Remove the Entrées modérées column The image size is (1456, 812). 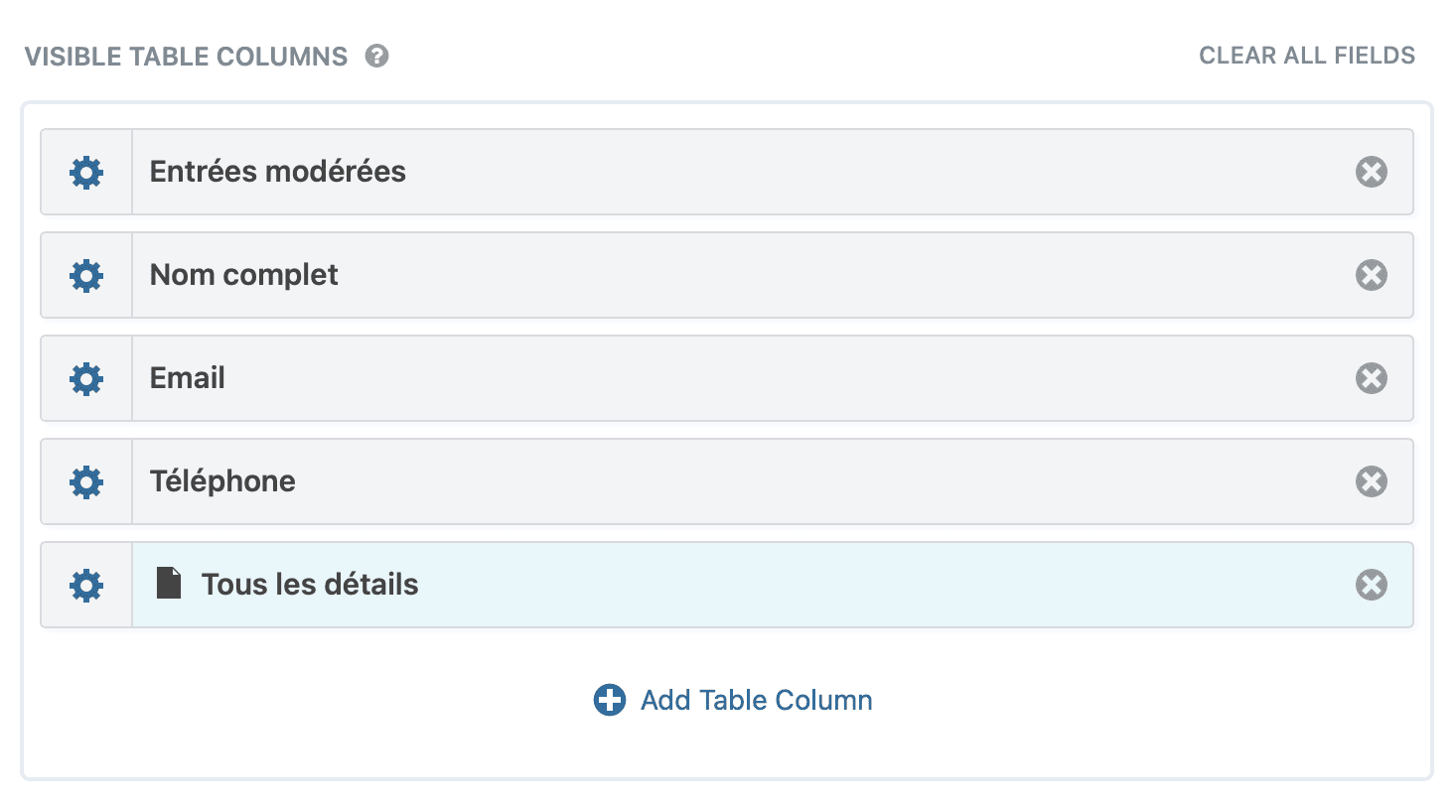[x=1371, y=172]
